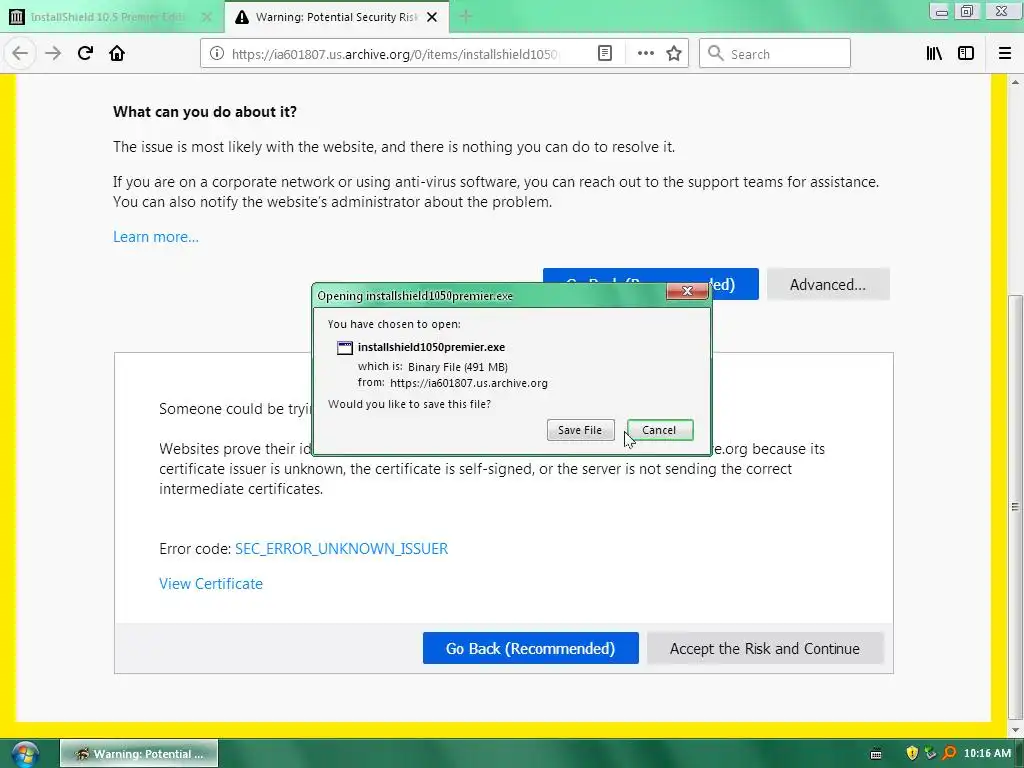Screen dimensions: 1024x768
Task: Open page actions three-dot menu
Action: pyautogui.click(x=645, y=54)
